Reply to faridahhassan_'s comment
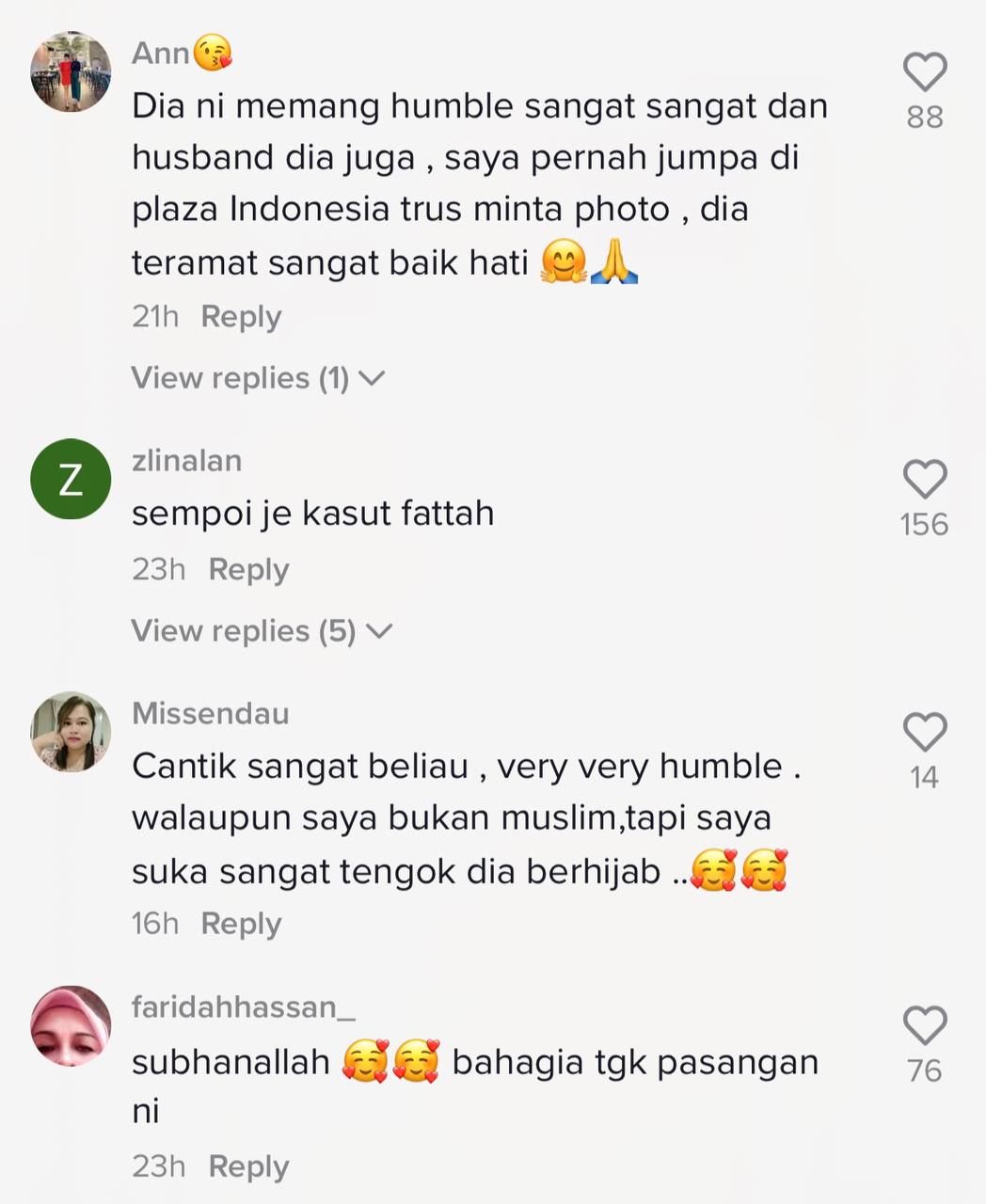Viewport: 986px width, 1204px height. tap(248, 1166)
